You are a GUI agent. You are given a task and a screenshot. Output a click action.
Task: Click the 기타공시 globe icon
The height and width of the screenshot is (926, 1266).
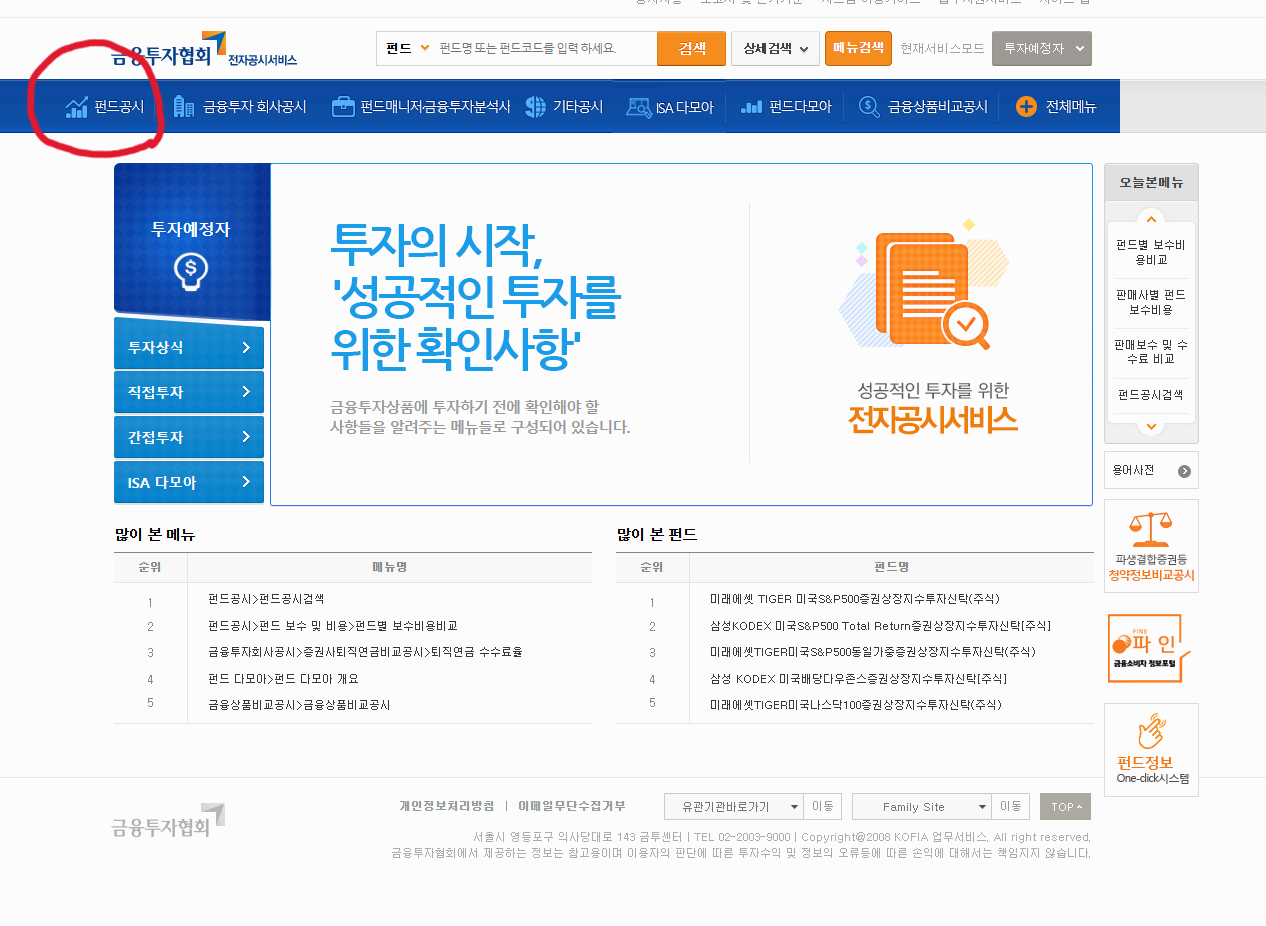click(x=534, y=106)
